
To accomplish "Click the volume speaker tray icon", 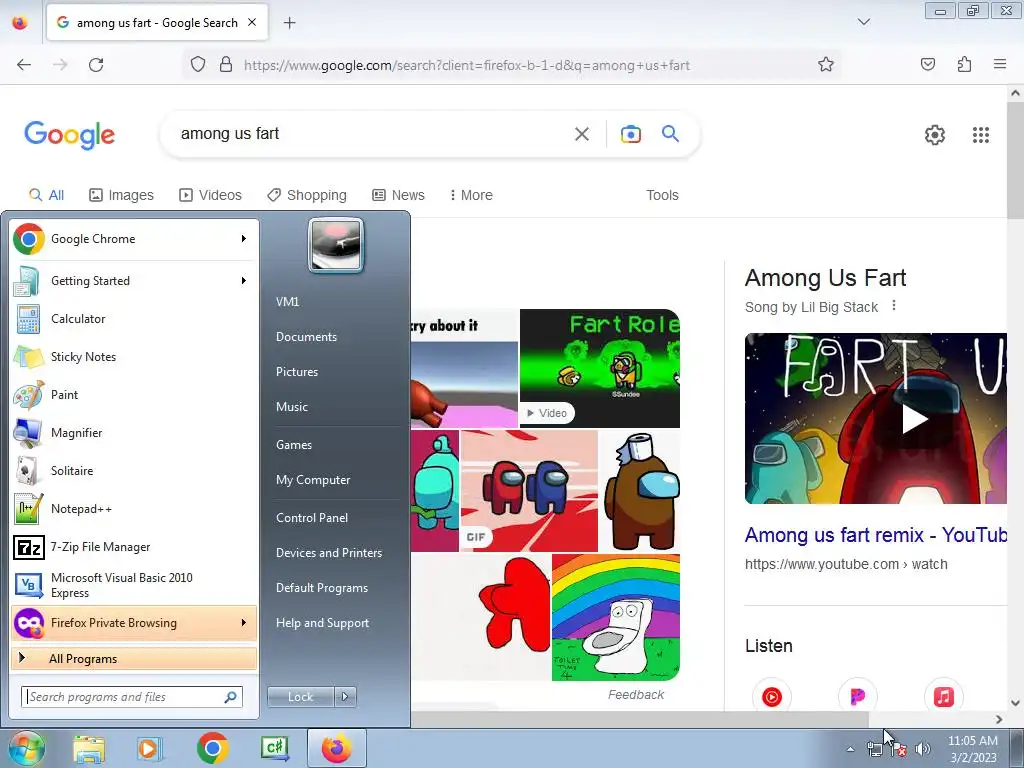I will pos(922,749).
